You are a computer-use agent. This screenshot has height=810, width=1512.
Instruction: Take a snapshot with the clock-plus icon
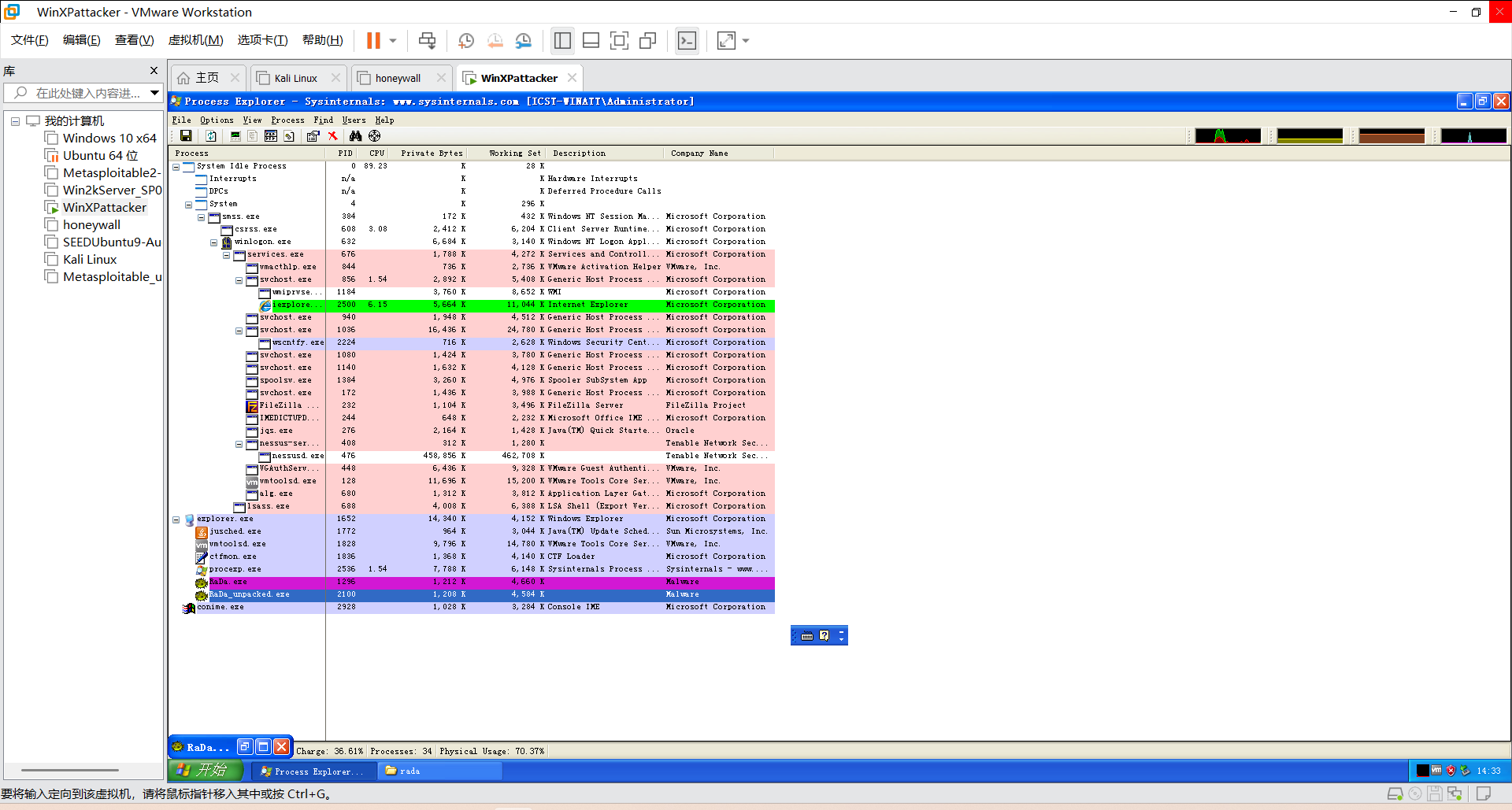click(x=466, y=40)
